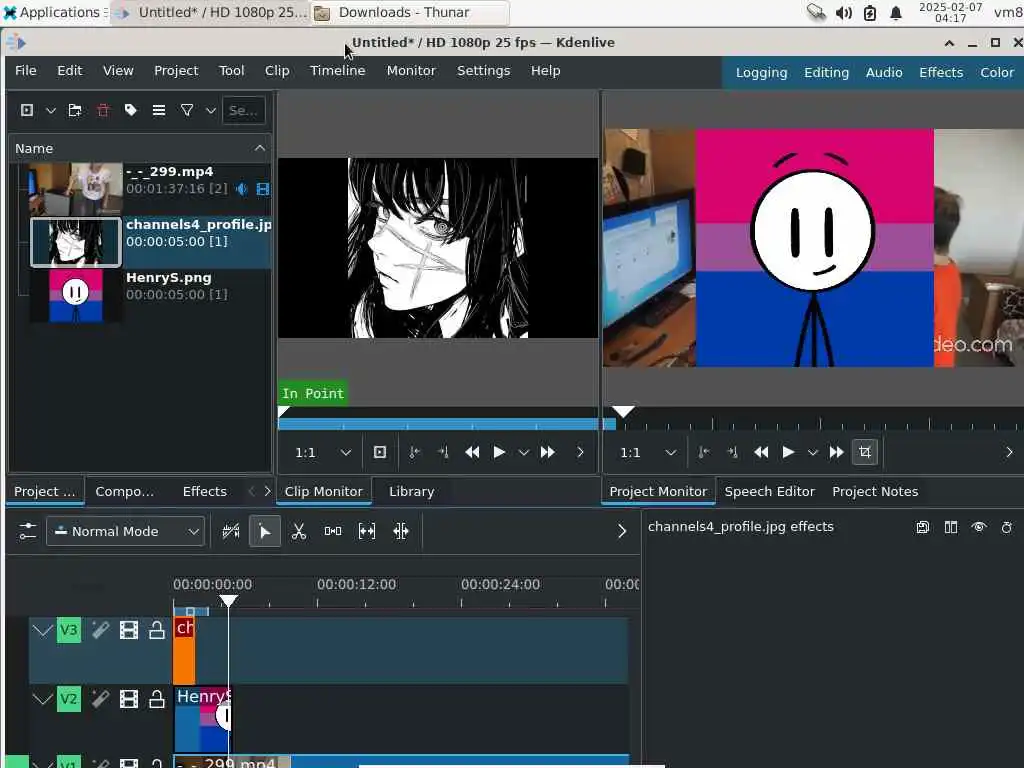
Task: Select the spacer tool icon
Action: click(x=333, y=532)
